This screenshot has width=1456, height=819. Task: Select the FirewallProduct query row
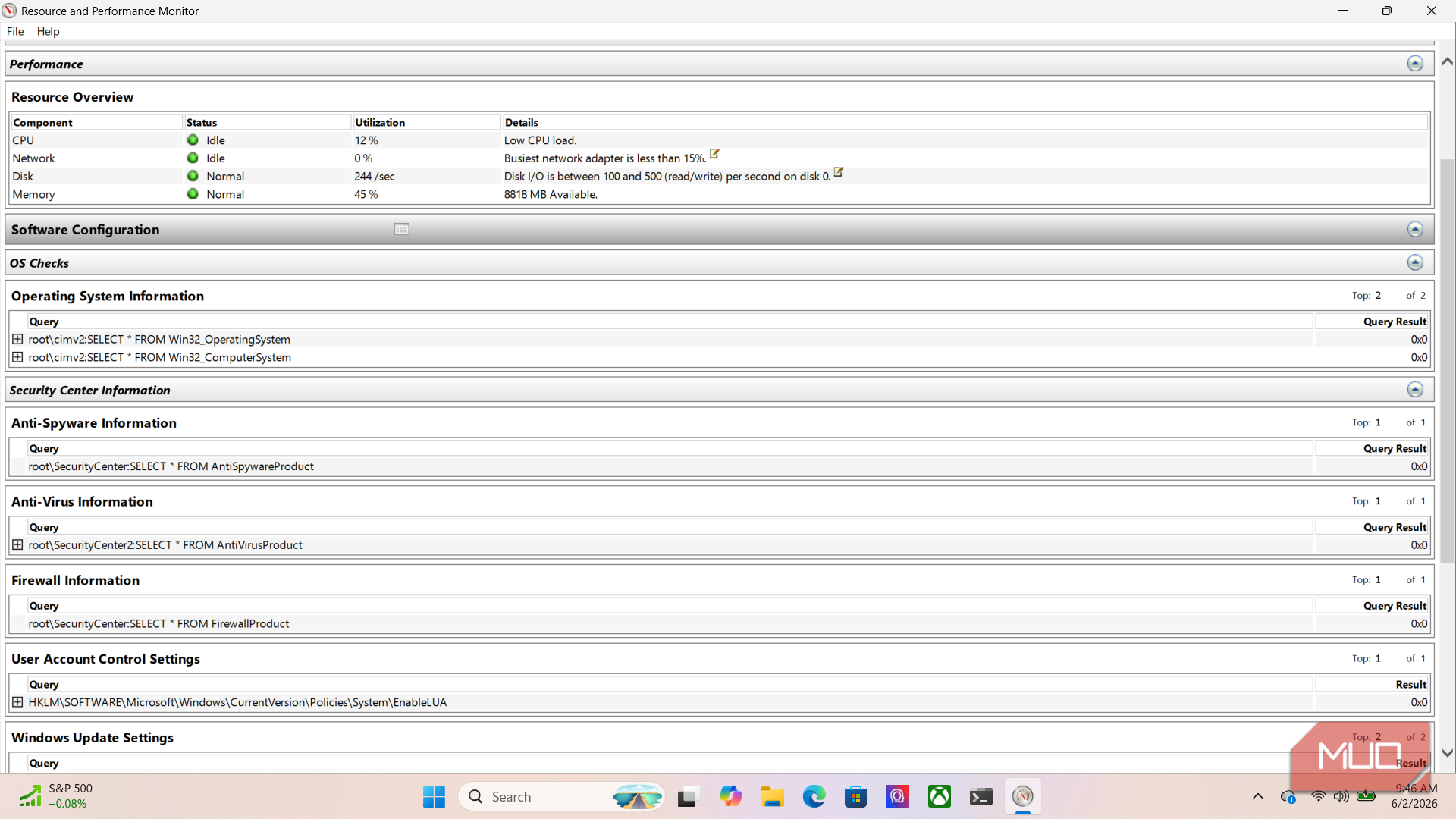(x=720, y=623)
